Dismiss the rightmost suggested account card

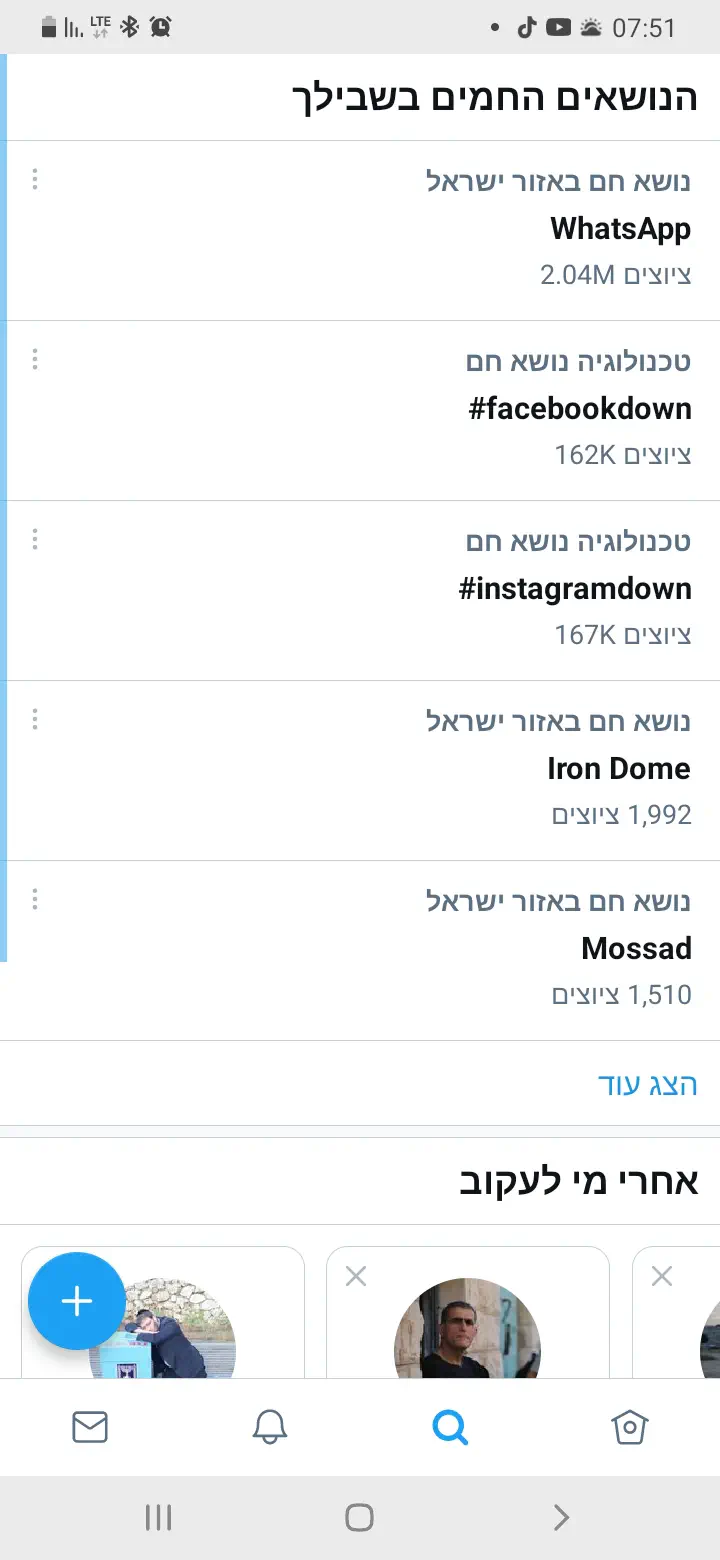pyautogui.click(x=662, y=1275)
